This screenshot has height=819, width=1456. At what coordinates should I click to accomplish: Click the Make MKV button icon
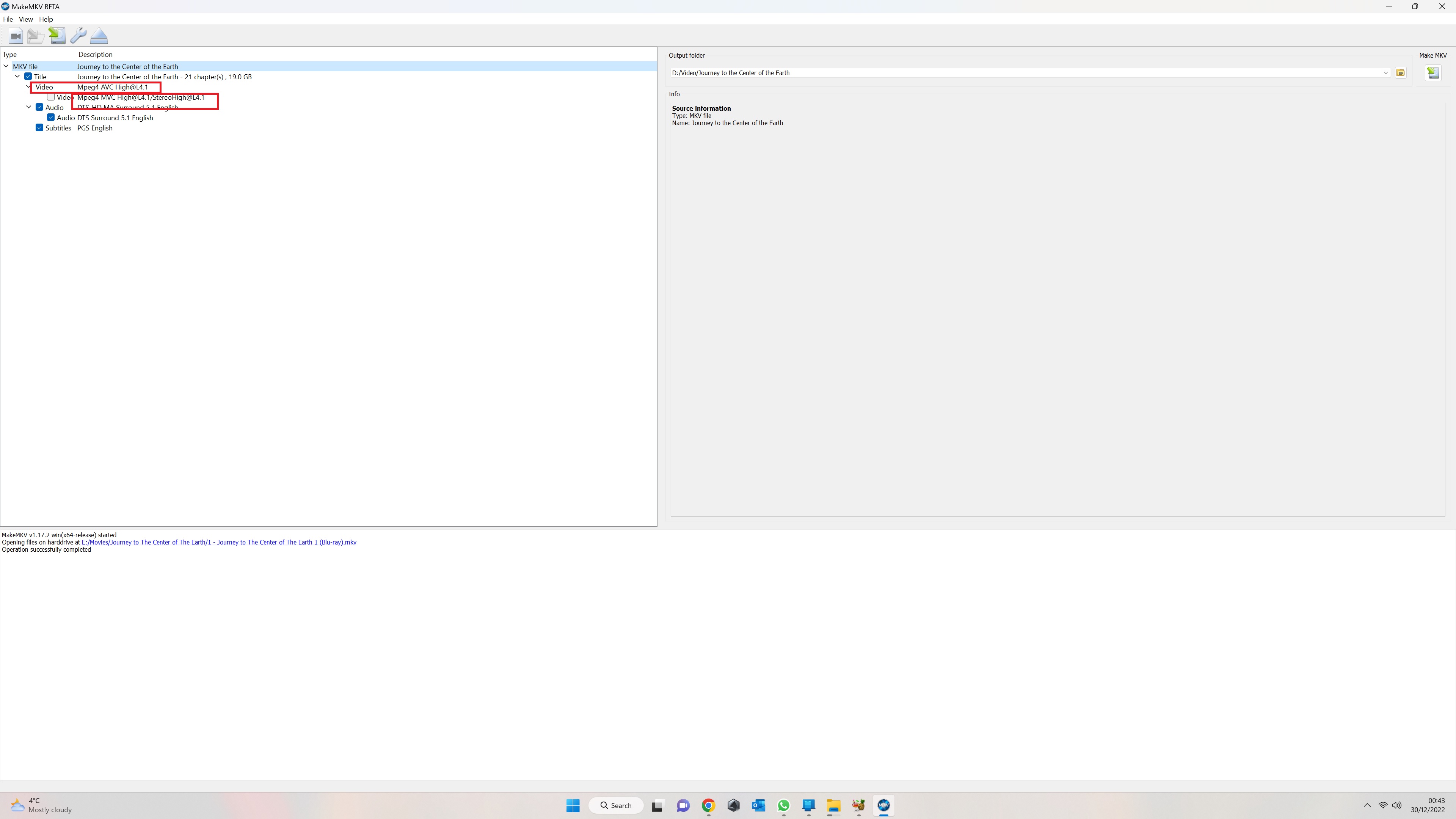coord(1432,72)
